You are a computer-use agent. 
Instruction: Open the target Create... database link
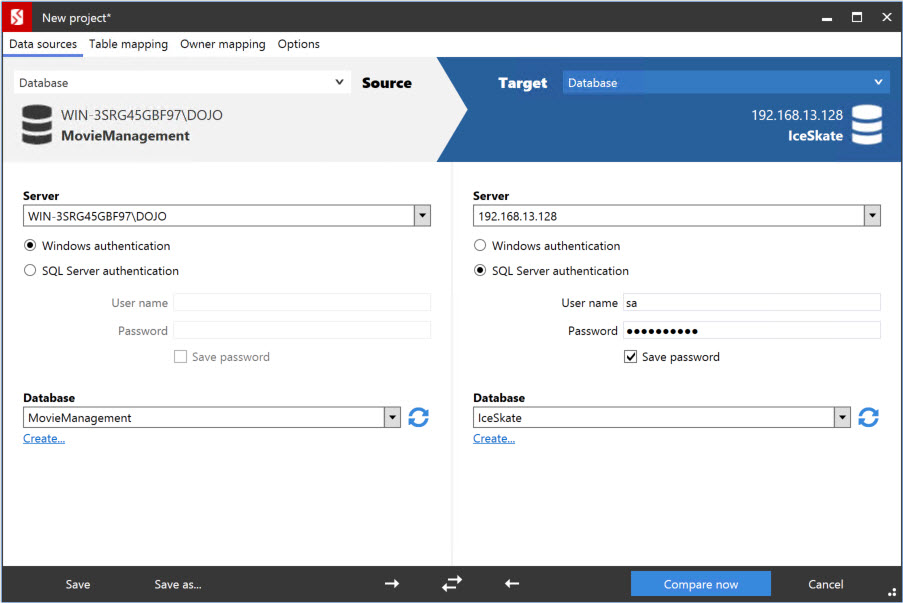click(494, 438)
